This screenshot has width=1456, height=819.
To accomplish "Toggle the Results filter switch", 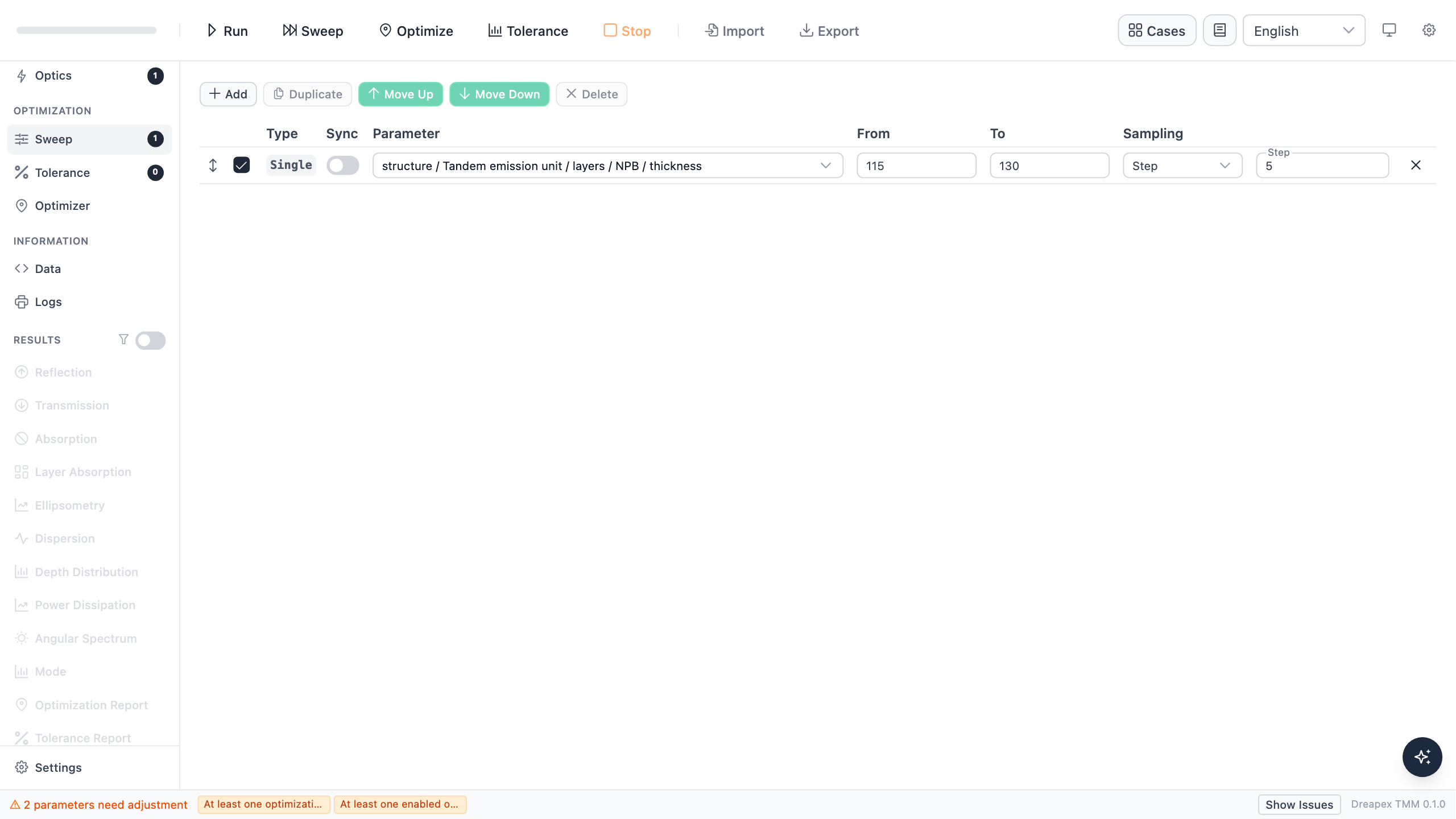I will (x=151, y=340).
